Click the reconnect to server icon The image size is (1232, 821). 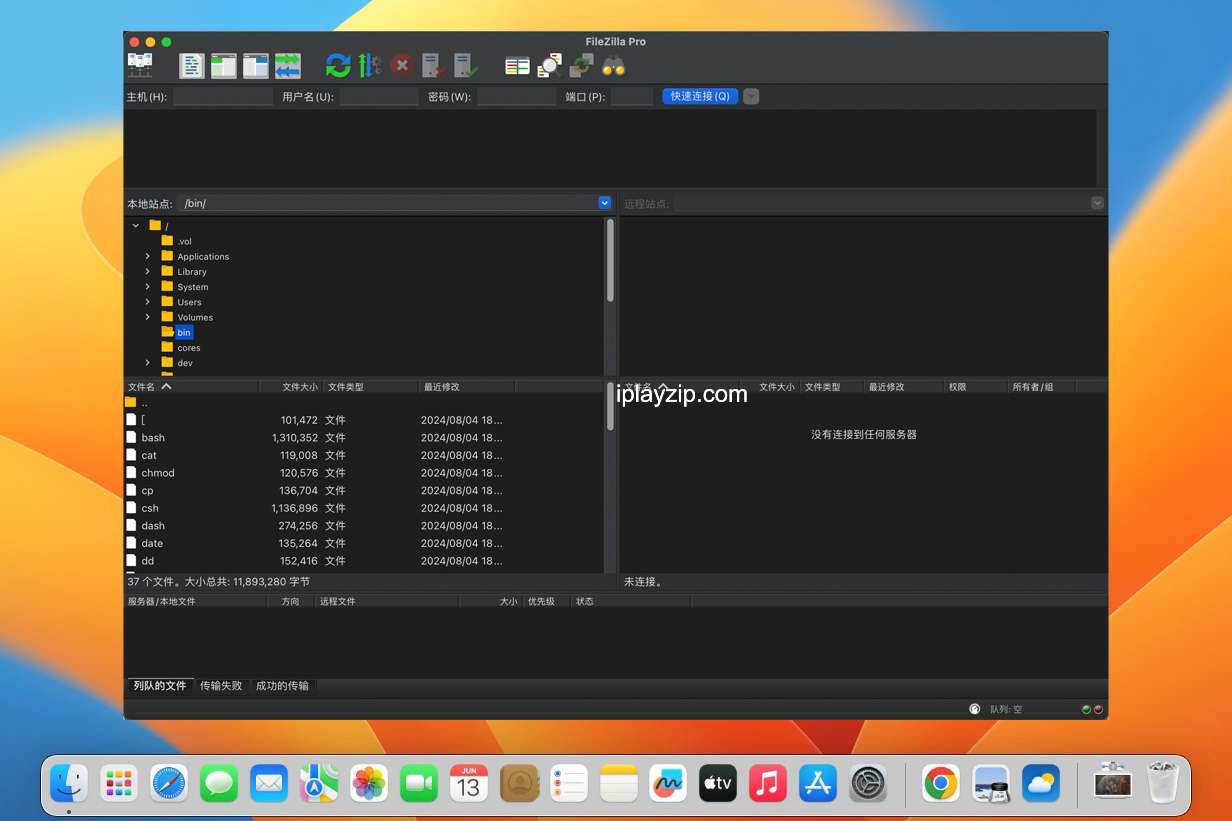[466, 66]
